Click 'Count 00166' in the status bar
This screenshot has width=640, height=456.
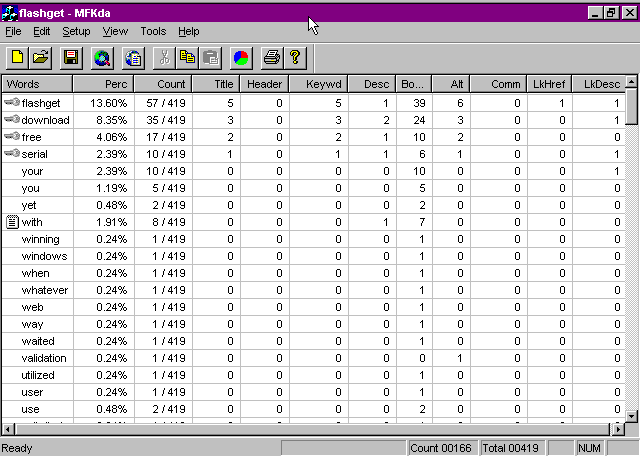tap(441, 448)
